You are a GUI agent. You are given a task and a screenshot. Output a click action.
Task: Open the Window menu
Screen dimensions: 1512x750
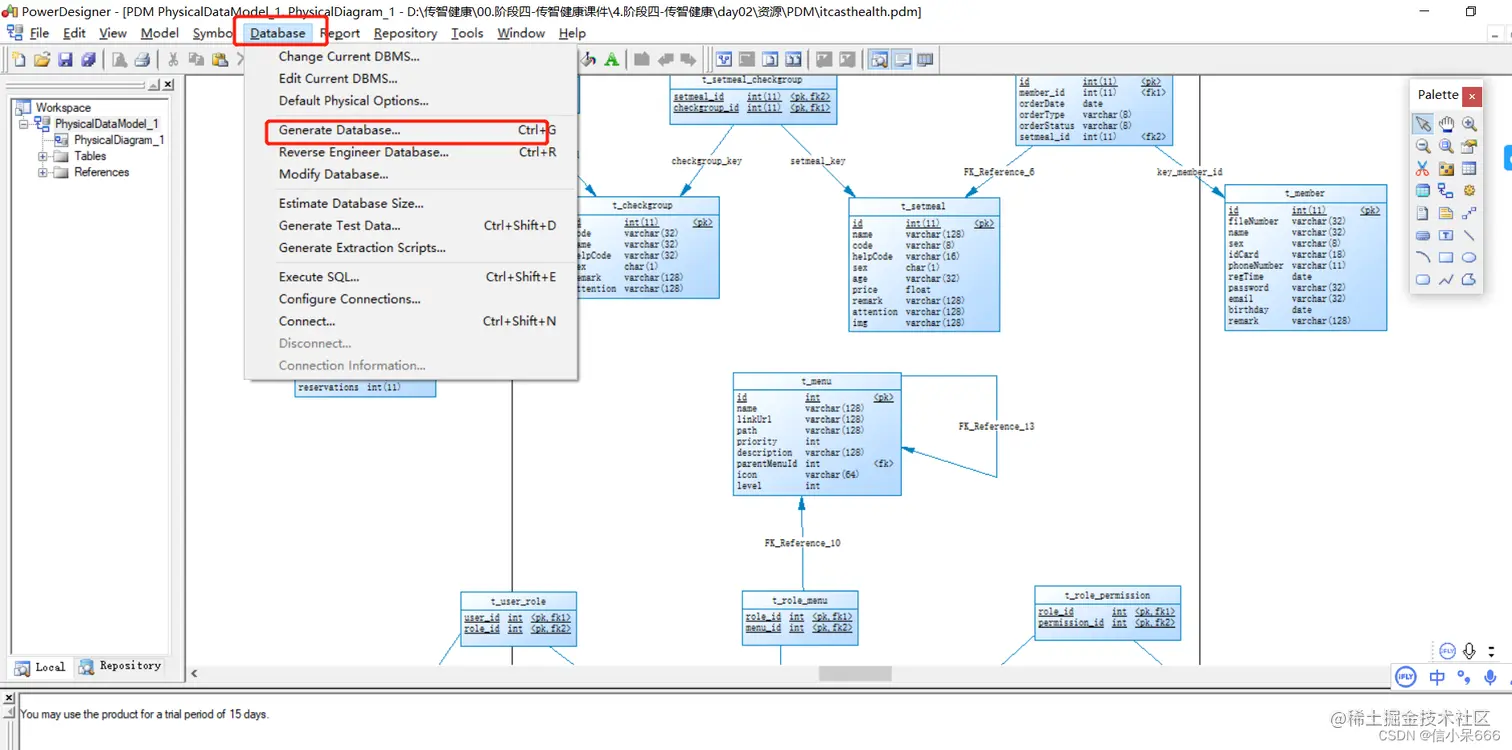point(521,33)
